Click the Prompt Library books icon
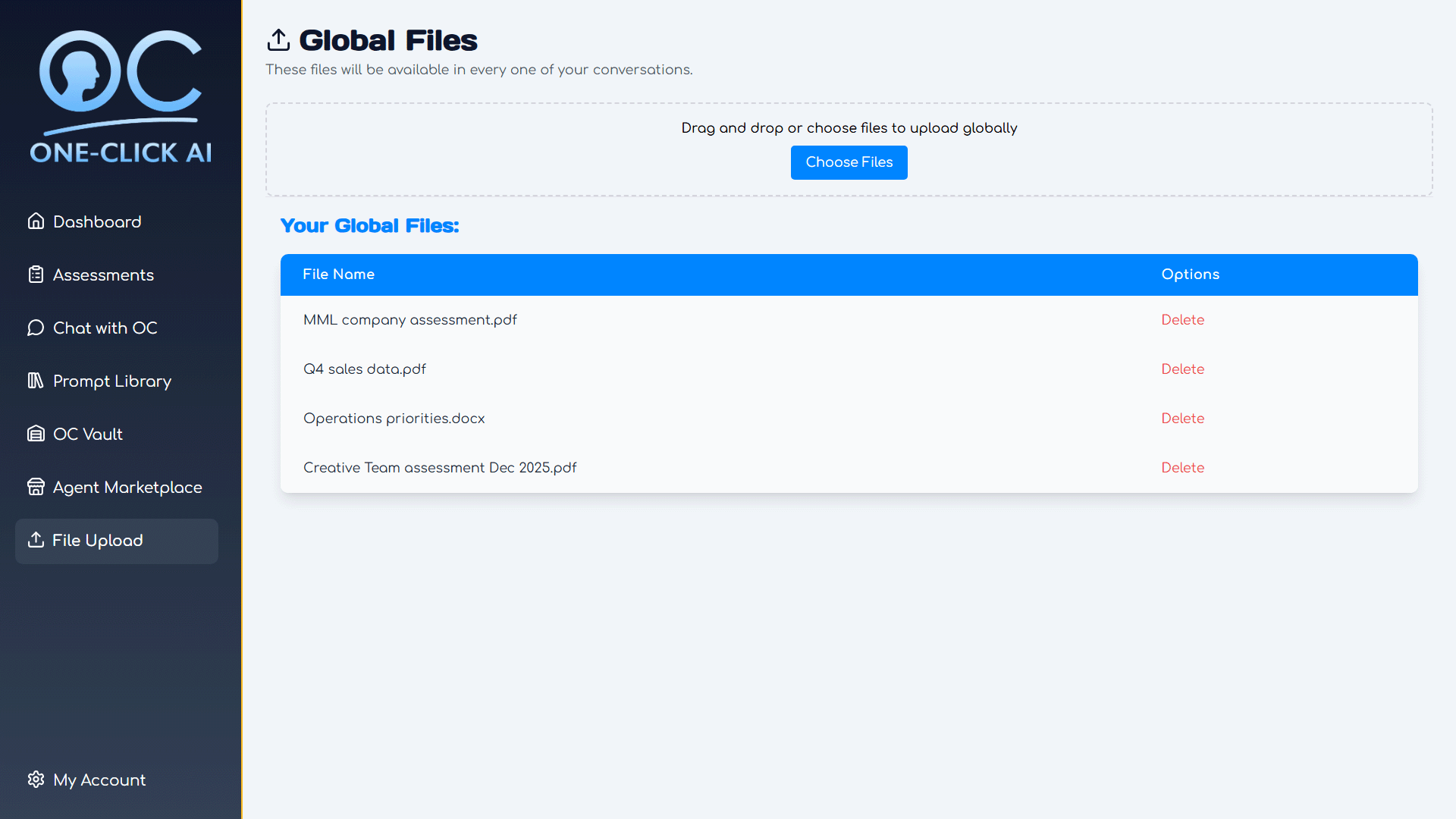 click(x=36, y=381)
